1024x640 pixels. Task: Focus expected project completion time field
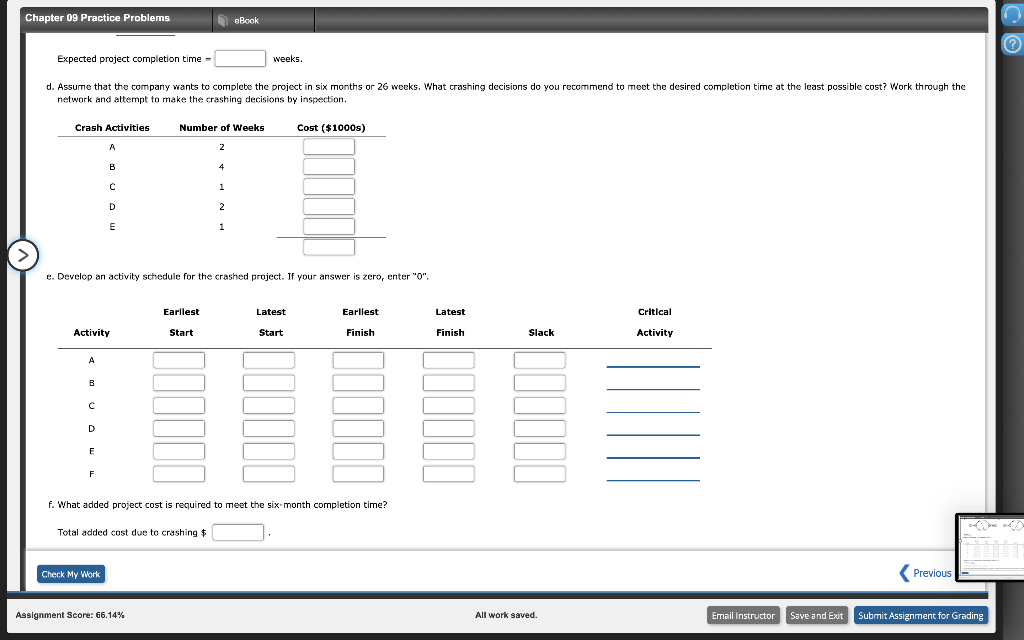coord(240,59)
